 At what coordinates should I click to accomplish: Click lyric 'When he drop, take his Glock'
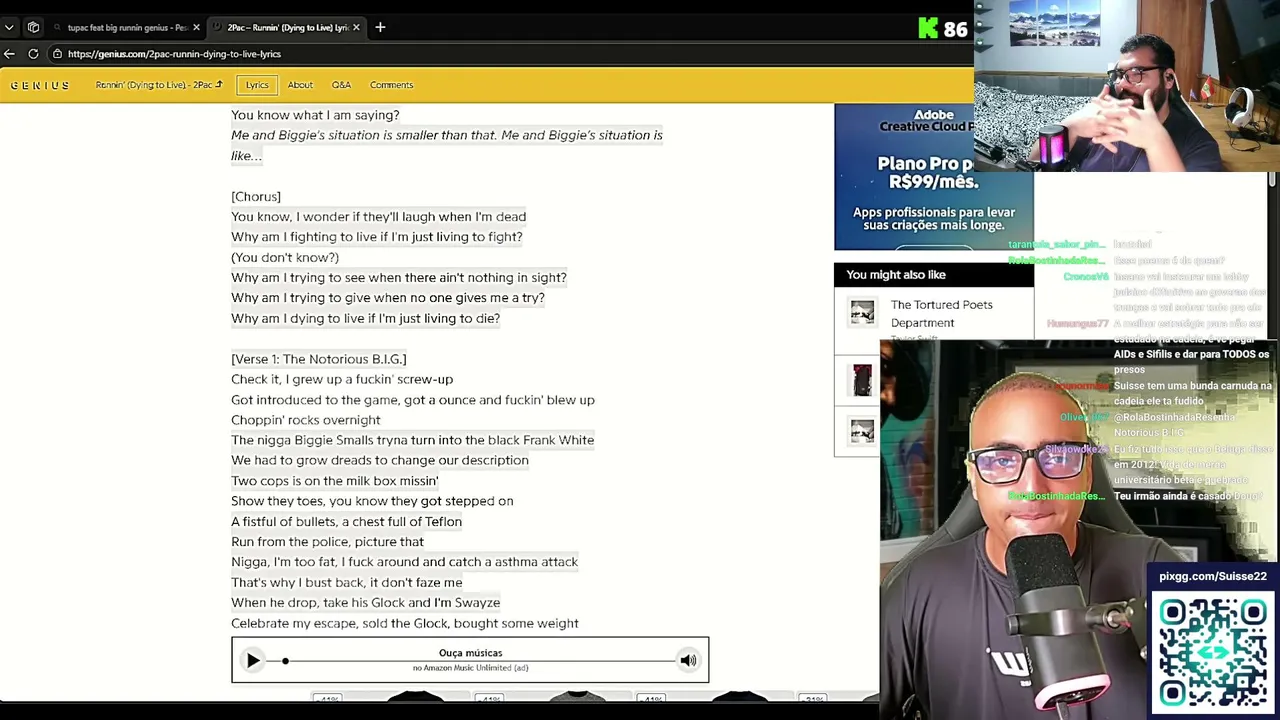pyautogui.click(x=365, y=603)
